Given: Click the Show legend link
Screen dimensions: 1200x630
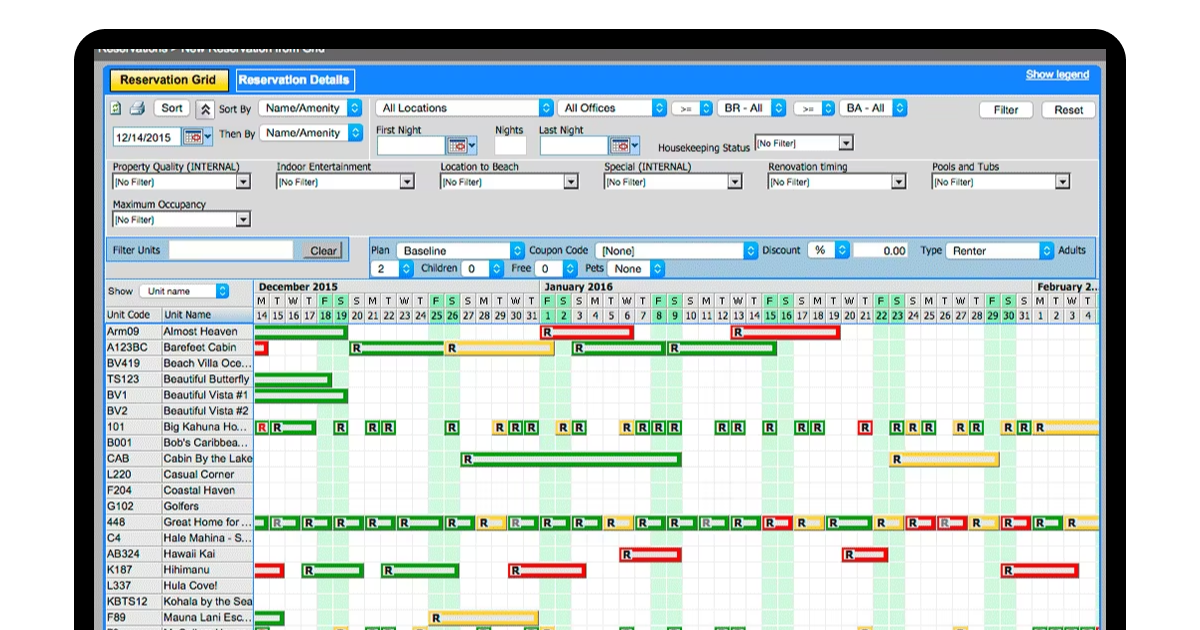Looking at the screenshot, I should tap(1057, 75).
